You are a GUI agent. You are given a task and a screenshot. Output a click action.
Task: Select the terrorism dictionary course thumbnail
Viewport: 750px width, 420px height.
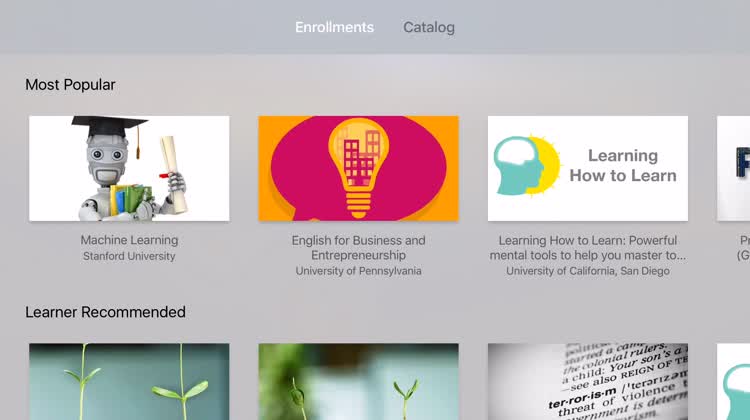587,382
